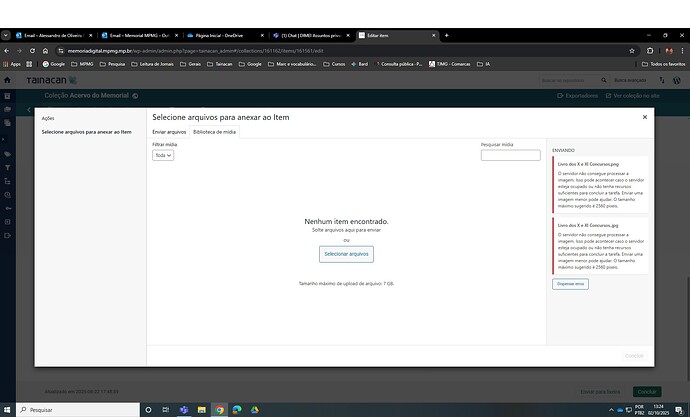Open the tab search dropdown in Chrome
The image size is (690, 417).
(x=6, y=35)
